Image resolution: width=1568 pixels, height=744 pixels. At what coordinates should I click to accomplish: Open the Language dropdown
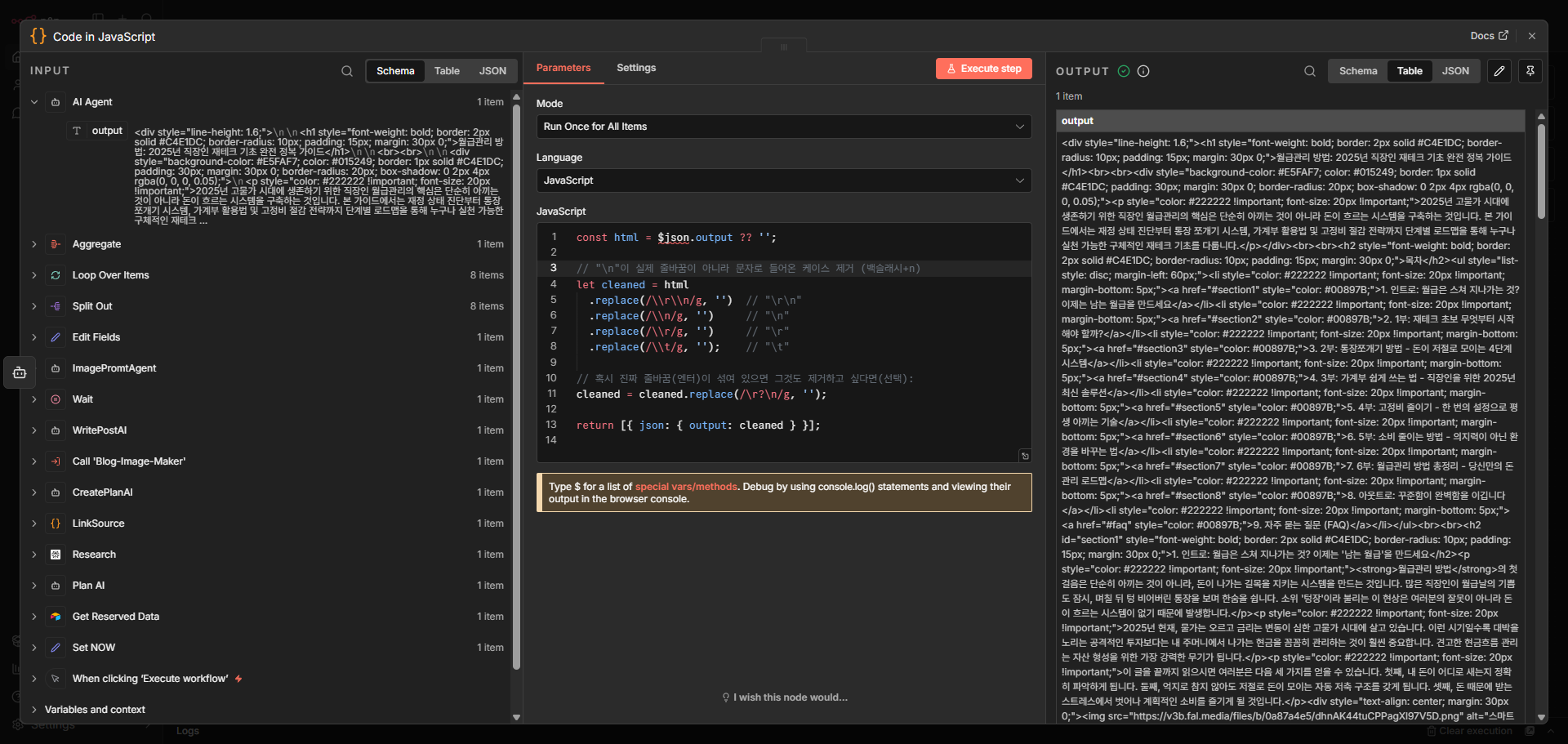tap(783, 180)
